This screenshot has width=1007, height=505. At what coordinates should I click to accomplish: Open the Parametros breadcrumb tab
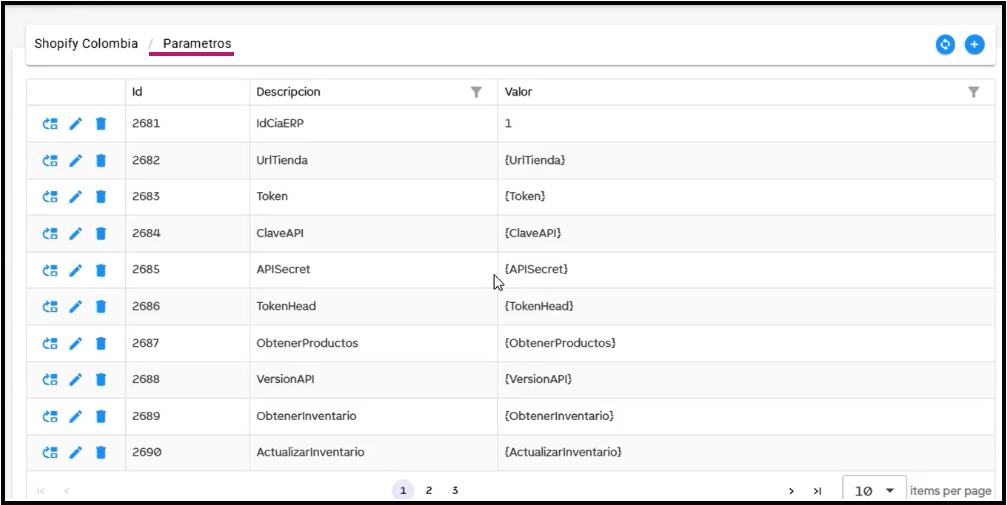point(197,44)
